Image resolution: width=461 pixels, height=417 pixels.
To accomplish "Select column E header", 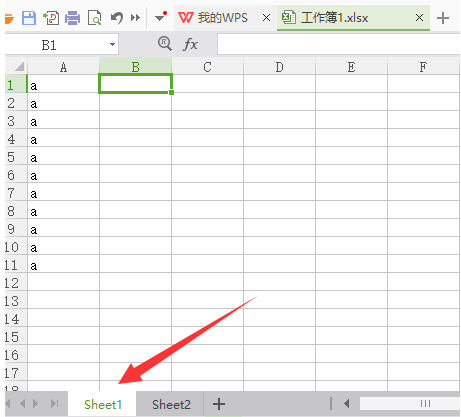I will 351,67.
